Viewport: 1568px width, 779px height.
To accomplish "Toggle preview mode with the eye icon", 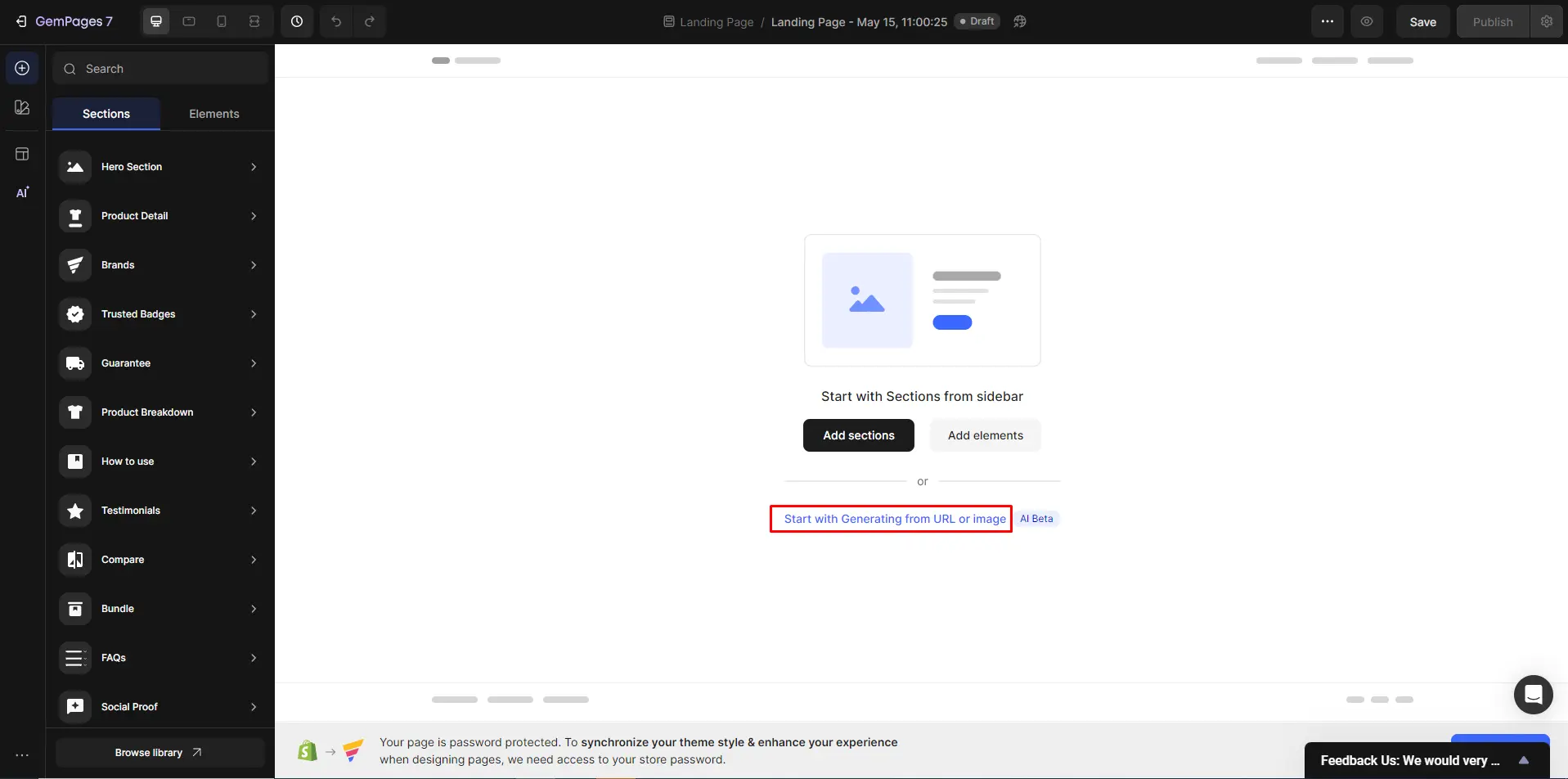I will (x=1365, y=21).
